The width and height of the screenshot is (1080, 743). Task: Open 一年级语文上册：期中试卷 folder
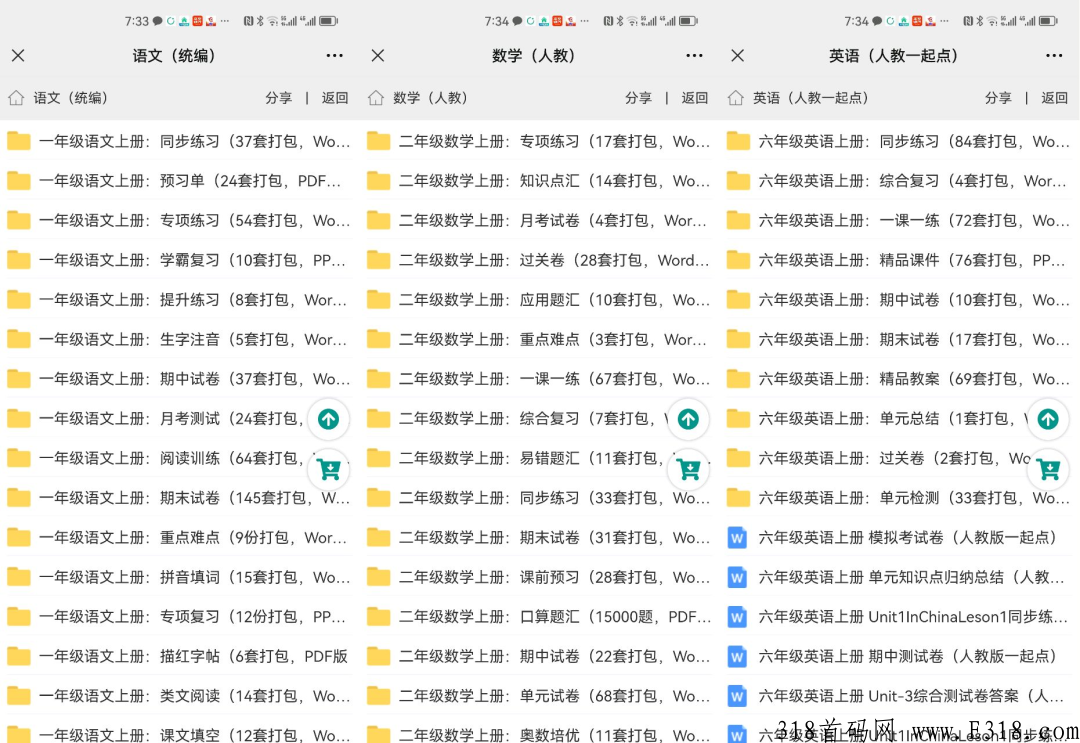coord(180,379)
